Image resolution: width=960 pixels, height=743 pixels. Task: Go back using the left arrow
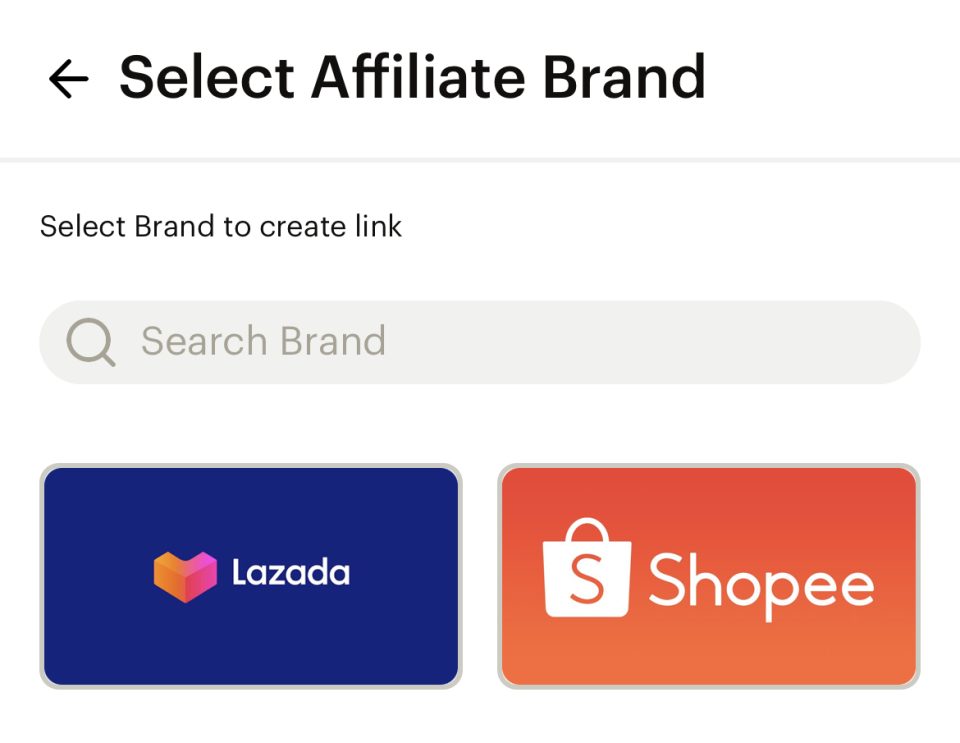click(x=69, y=79)
